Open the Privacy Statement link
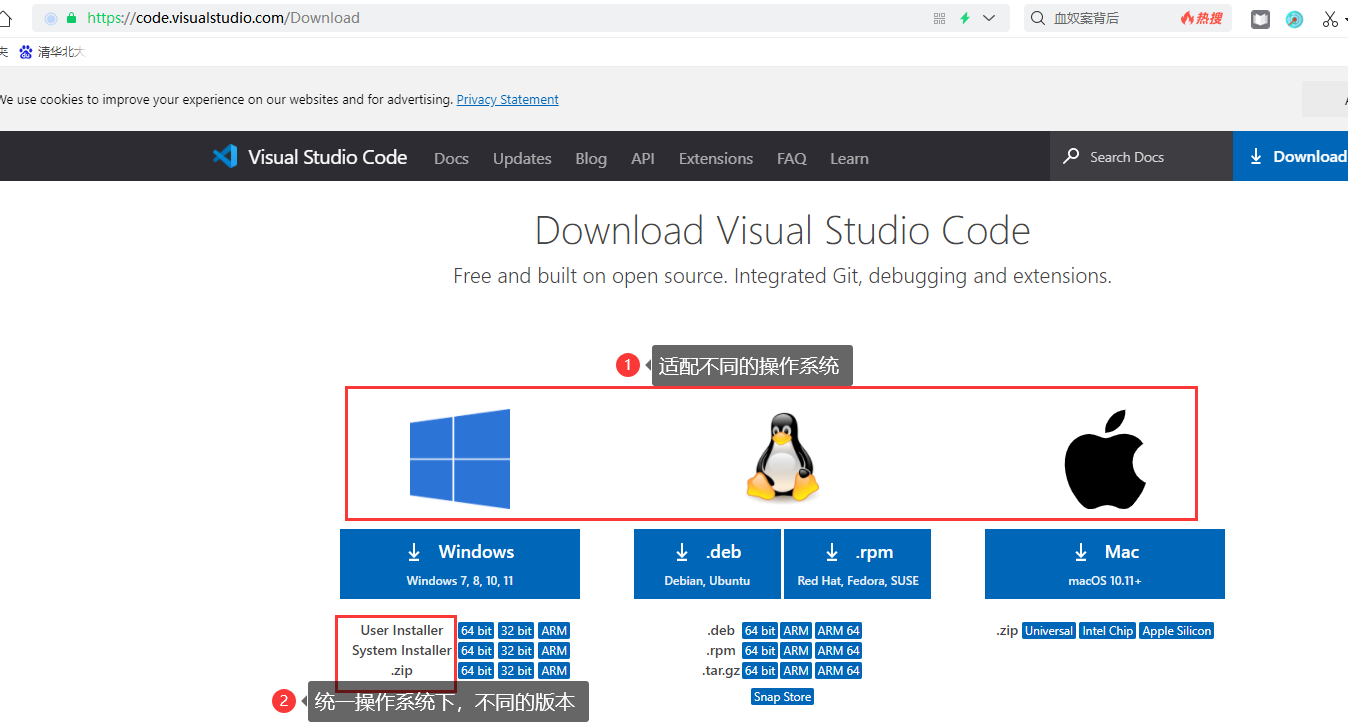 [x=507, y=99]
